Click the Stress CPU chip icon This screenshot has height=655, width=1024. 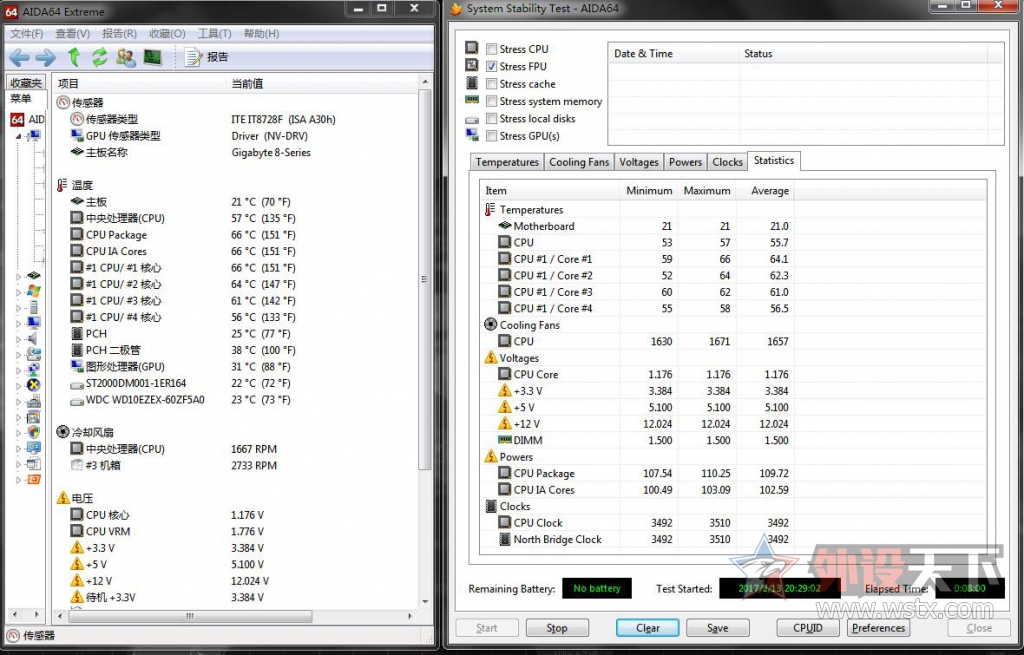472,48
